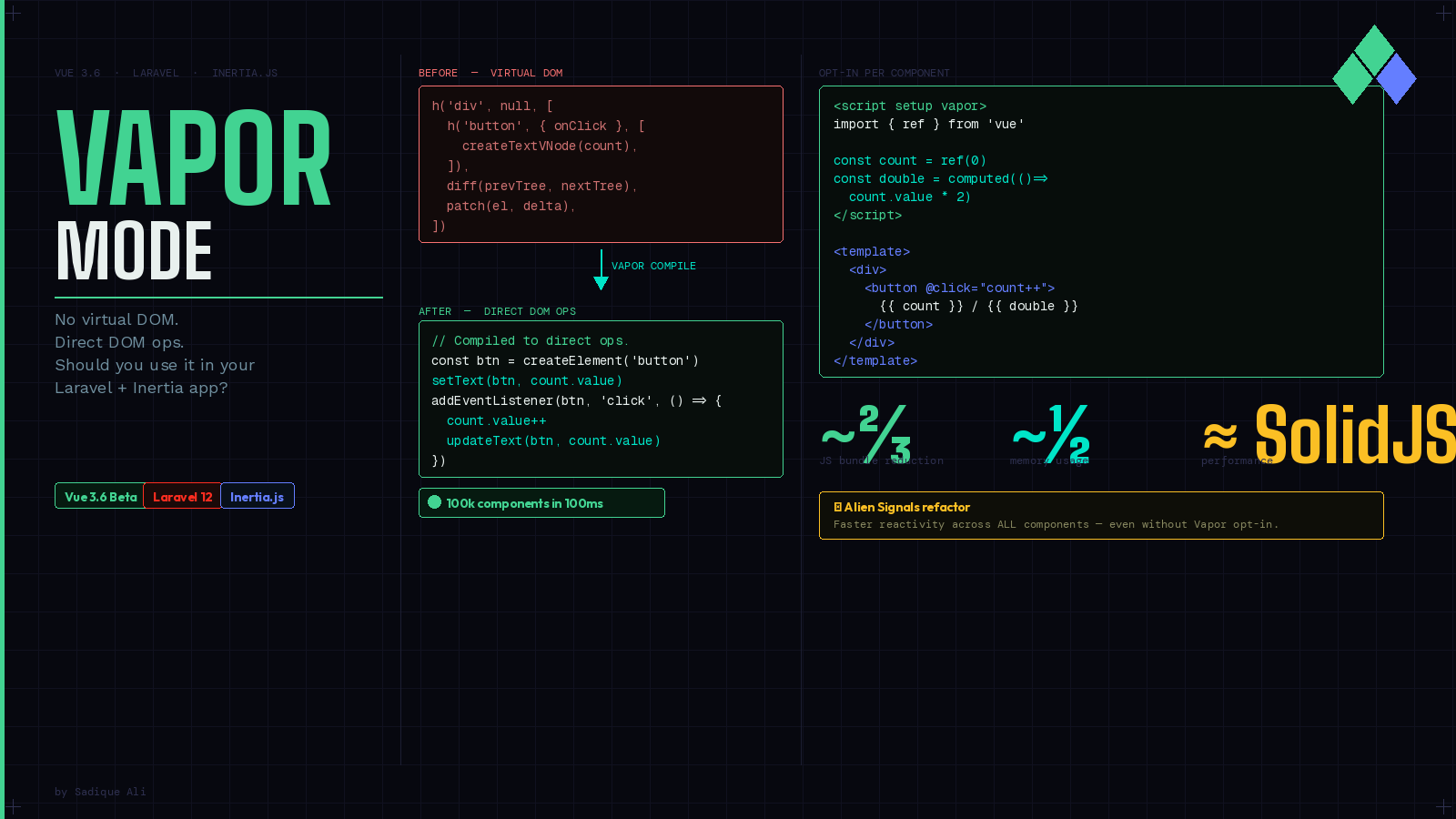Toggle the Vue 3.6 Beta badge

coord(99,496)
